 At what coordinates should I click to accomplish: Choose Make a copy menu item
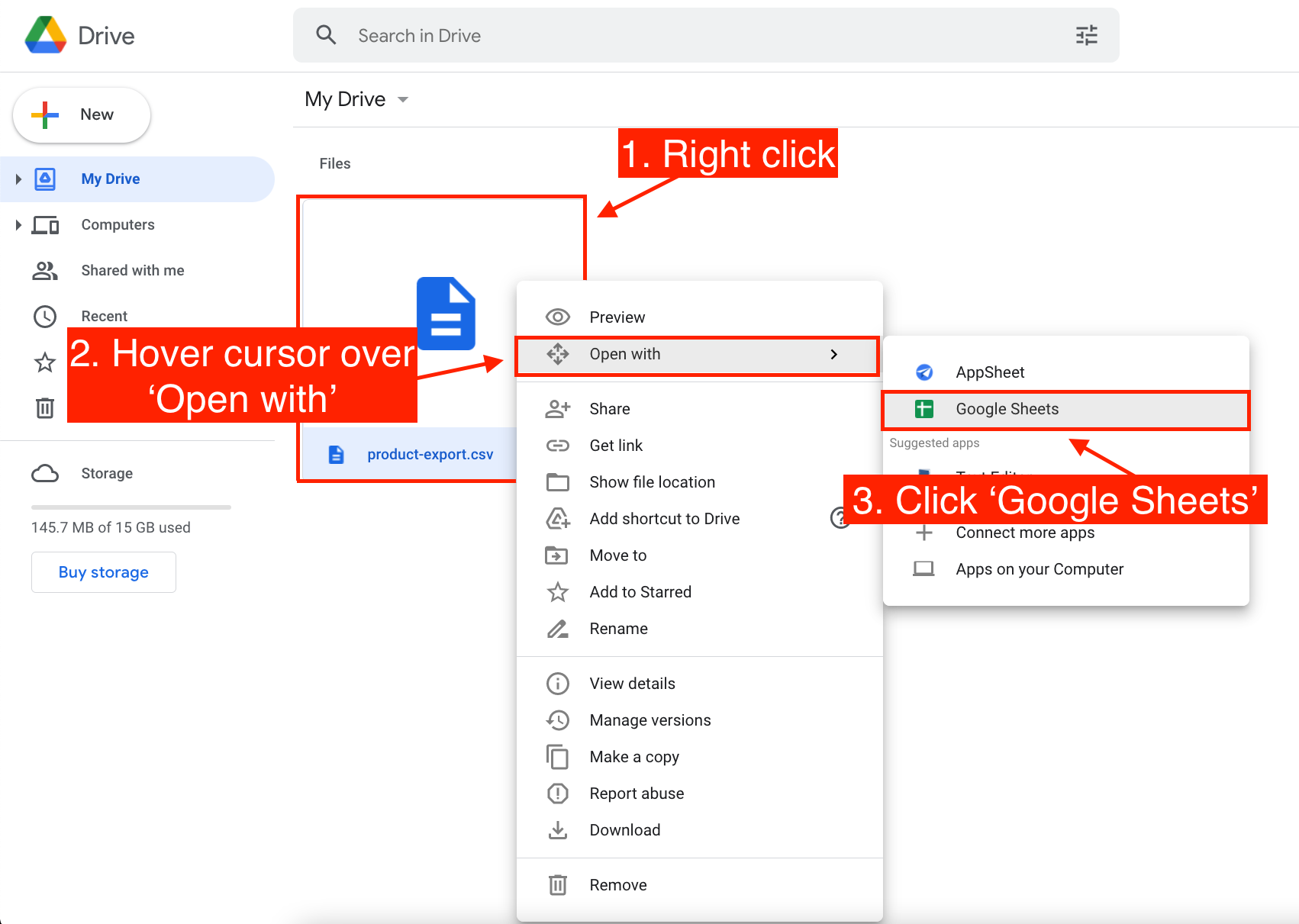699,757
